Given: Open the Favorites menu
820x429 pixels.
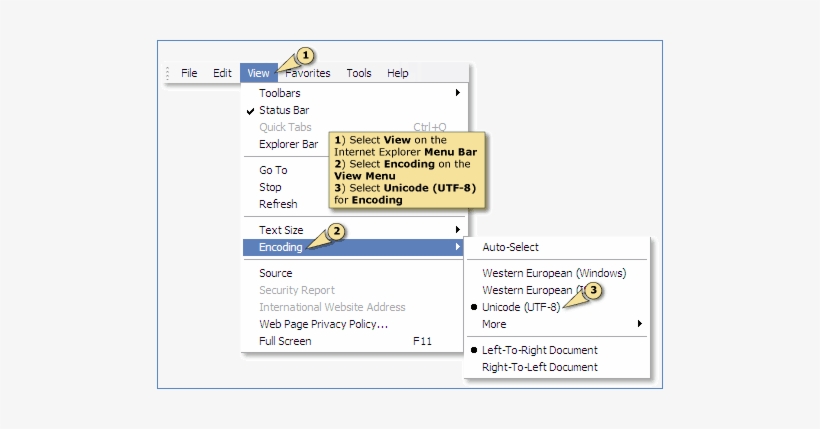Looking at the screenshot, I should [308, 73].
